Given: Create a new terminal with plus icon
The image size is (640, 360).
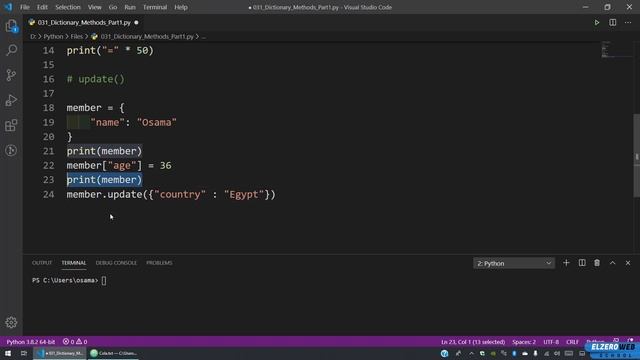Looking at the screenshot, I should [566, 263].
